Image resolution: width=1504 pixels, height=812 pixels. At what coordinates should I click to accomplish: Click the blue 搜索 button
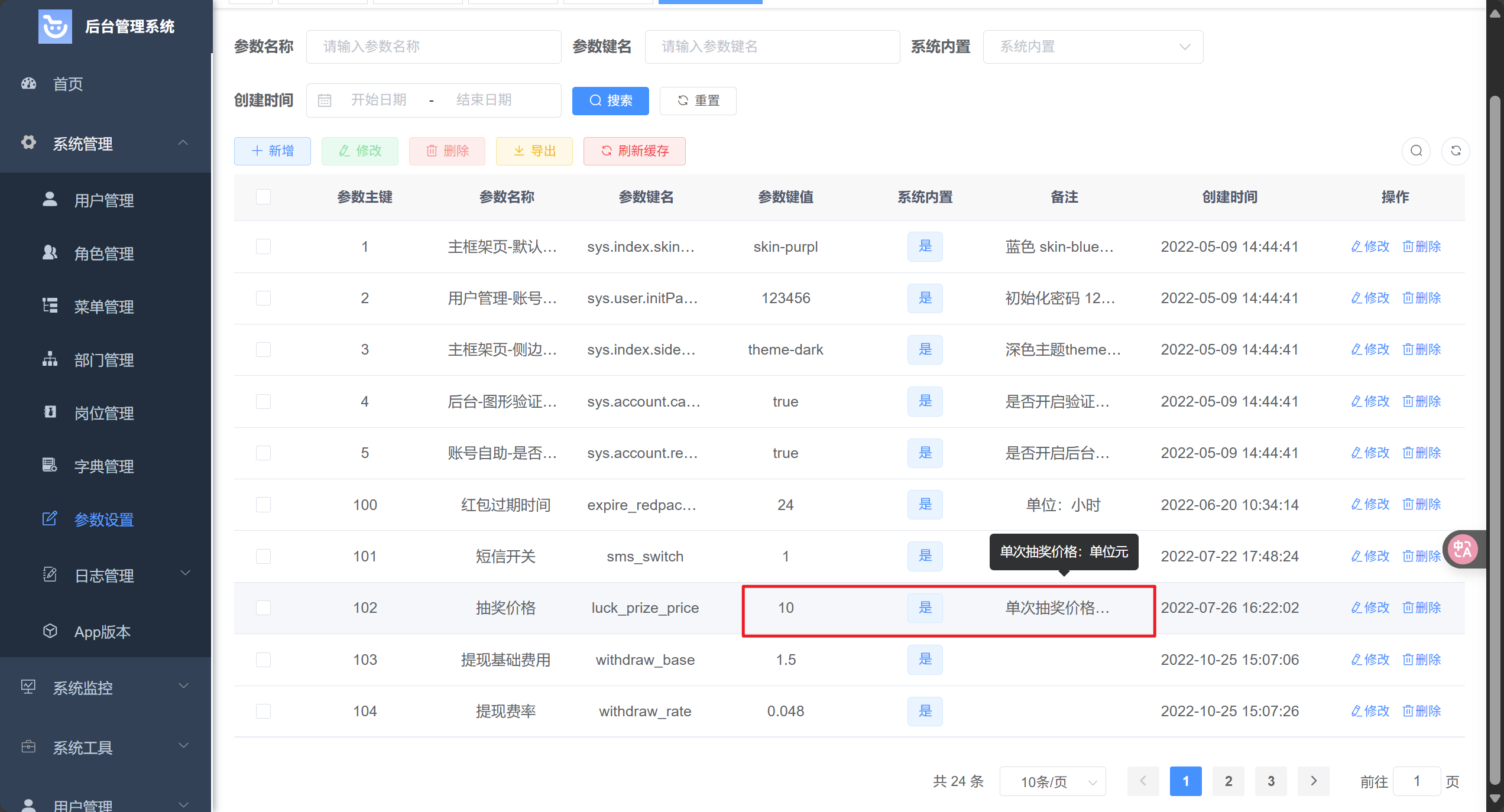(610, 100)
